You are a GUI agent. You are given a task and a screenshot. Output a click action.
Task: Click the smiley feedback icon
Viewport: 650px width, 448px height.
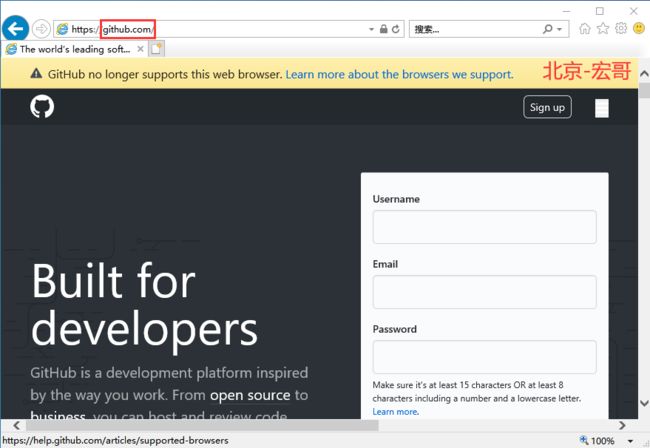click(x=639, y=29)
